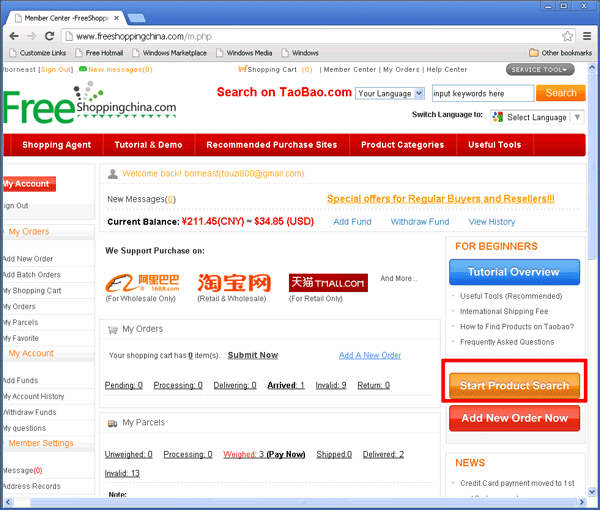Expand the Service Tool dropdown
Screen dimensions: 600x510
[541, 70]
